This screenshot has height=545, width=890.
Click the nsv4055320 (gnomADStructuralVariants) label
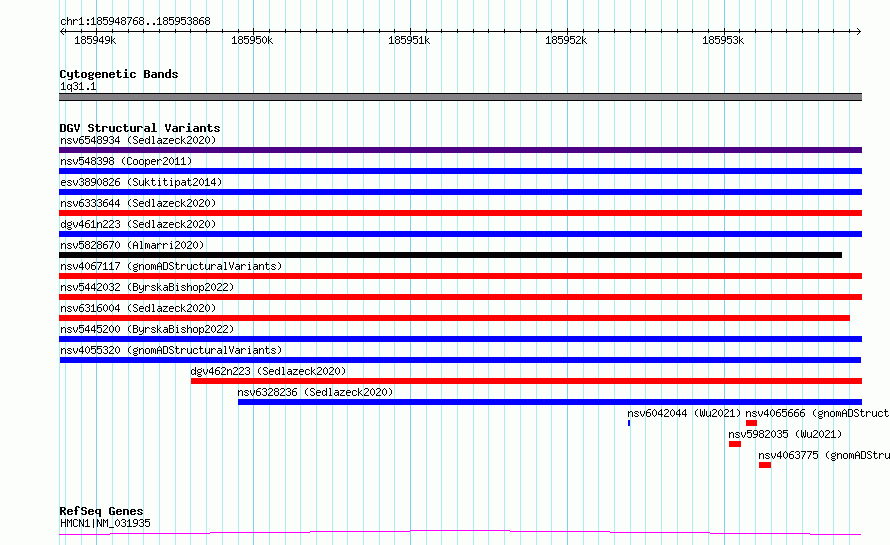pyautogui.click(x=171, y=350)
